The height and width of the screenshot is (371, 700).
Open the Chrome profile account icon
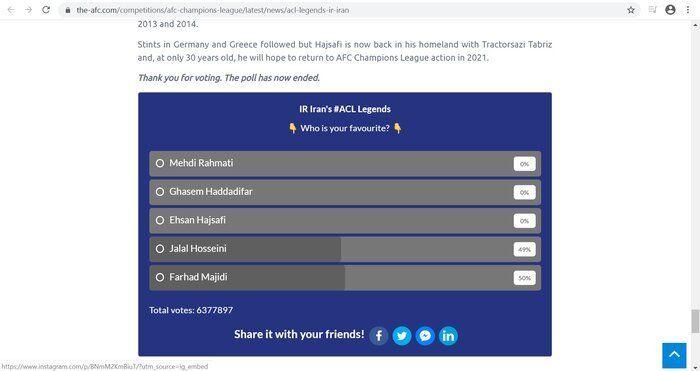tap(670, 10)
